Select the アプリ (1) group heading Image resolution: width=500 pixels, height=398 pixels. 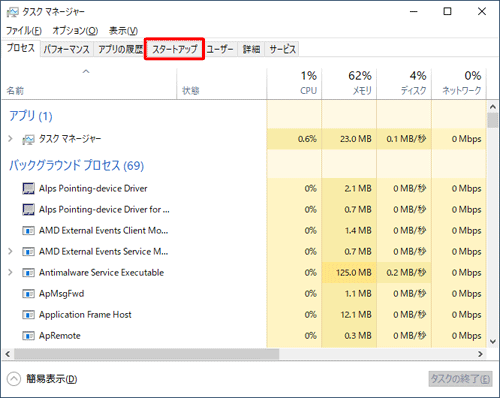(x=31, y=116)
